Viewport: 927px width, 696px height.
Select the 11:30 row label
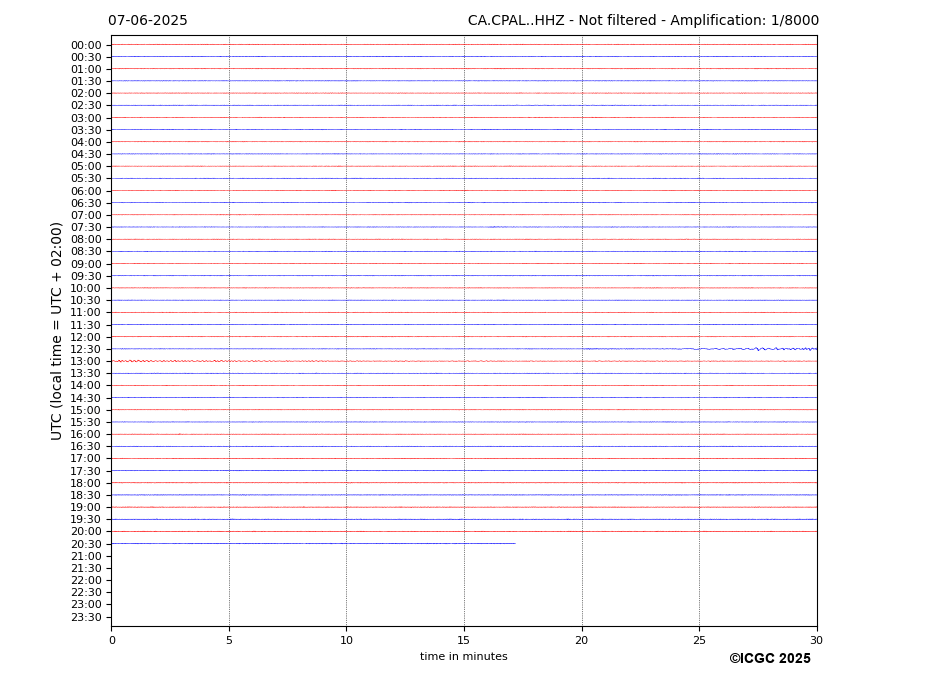(86, 325)
